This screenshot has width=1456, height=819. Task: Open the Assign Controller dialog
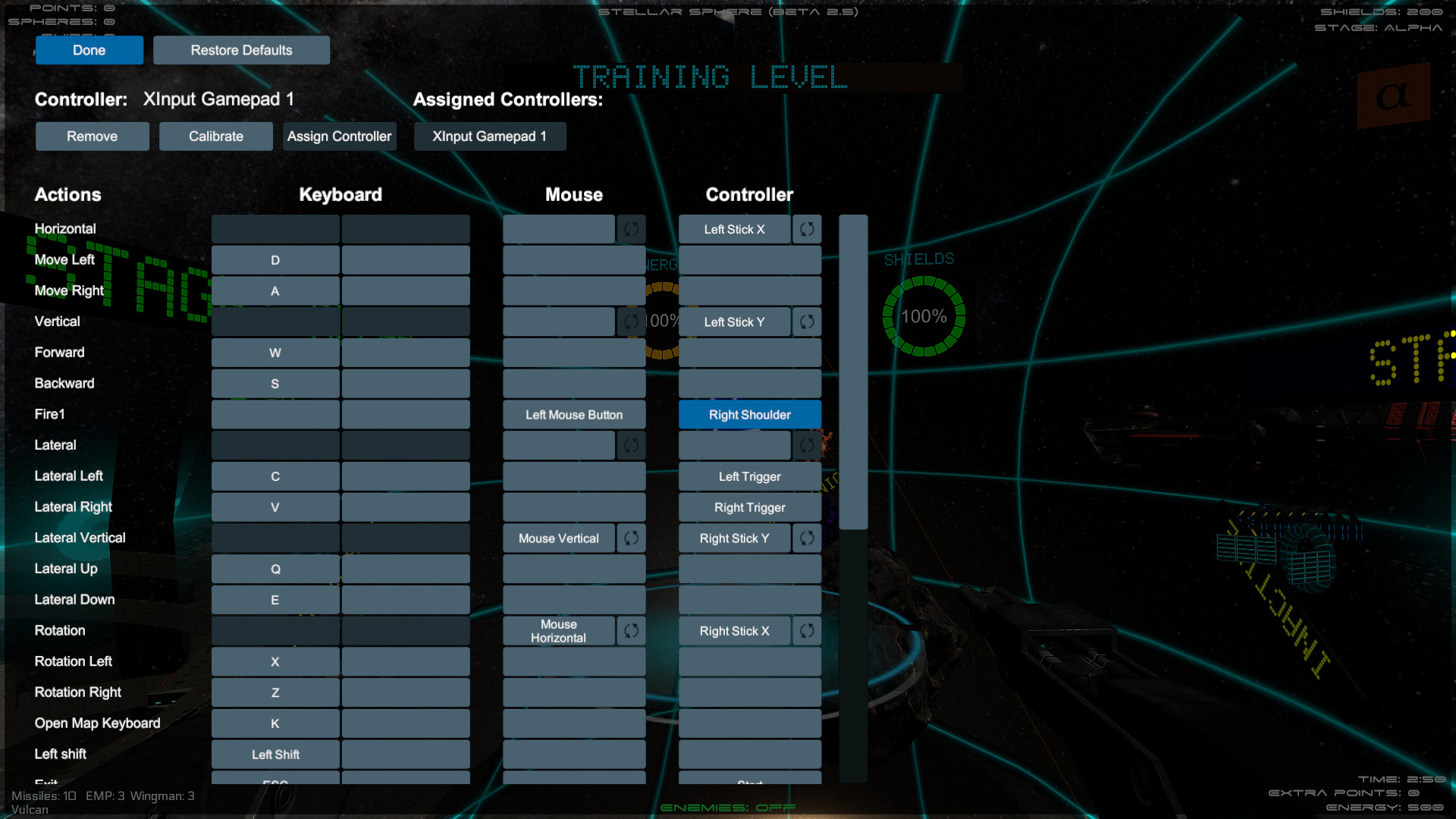[x=339, y=136]
